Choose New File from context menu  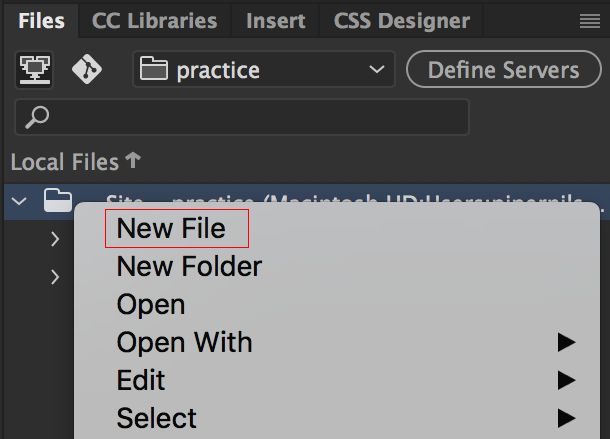[x=171, y=228]
